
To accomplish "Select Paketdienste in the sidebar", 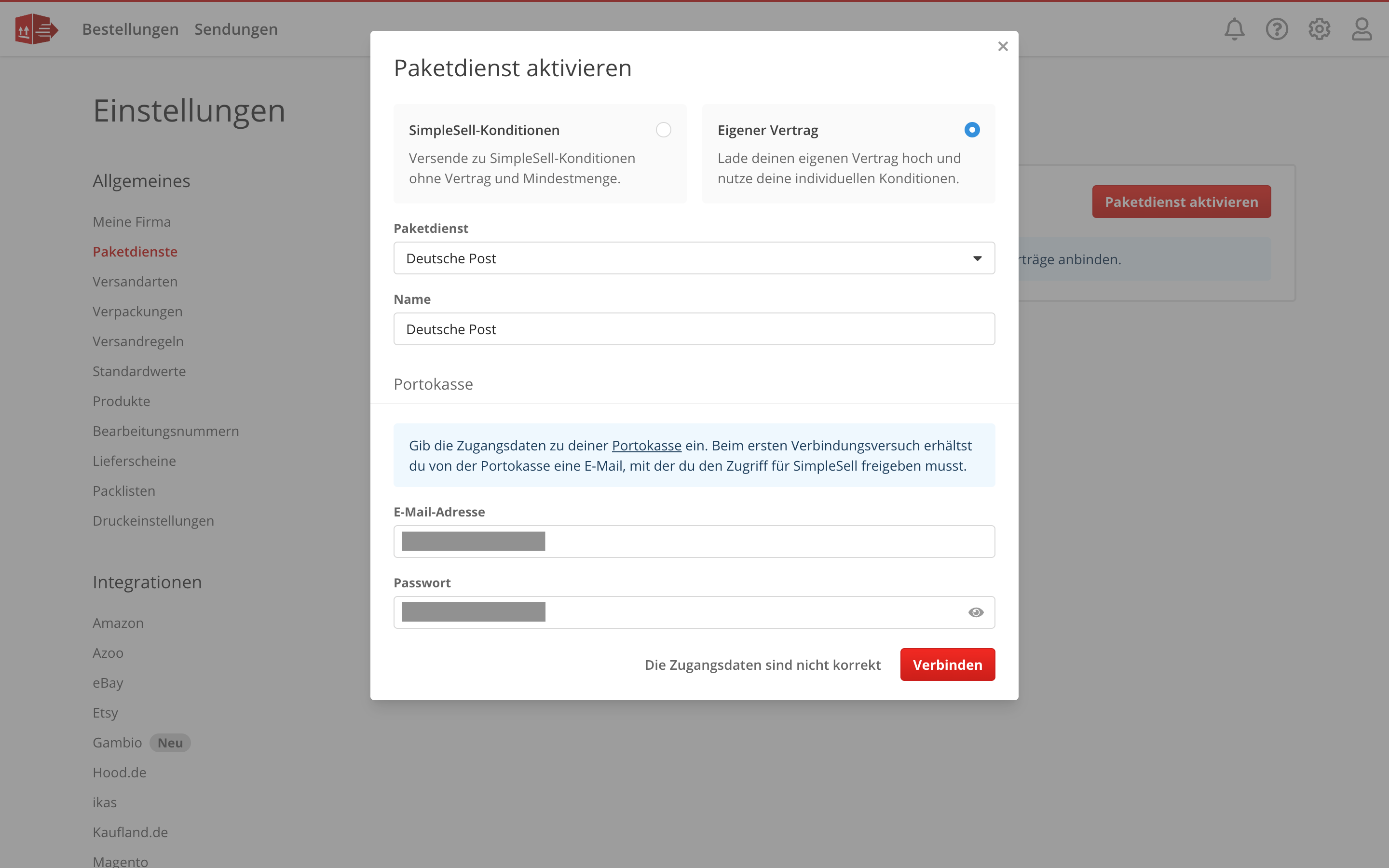I will (x=135, y=251).
